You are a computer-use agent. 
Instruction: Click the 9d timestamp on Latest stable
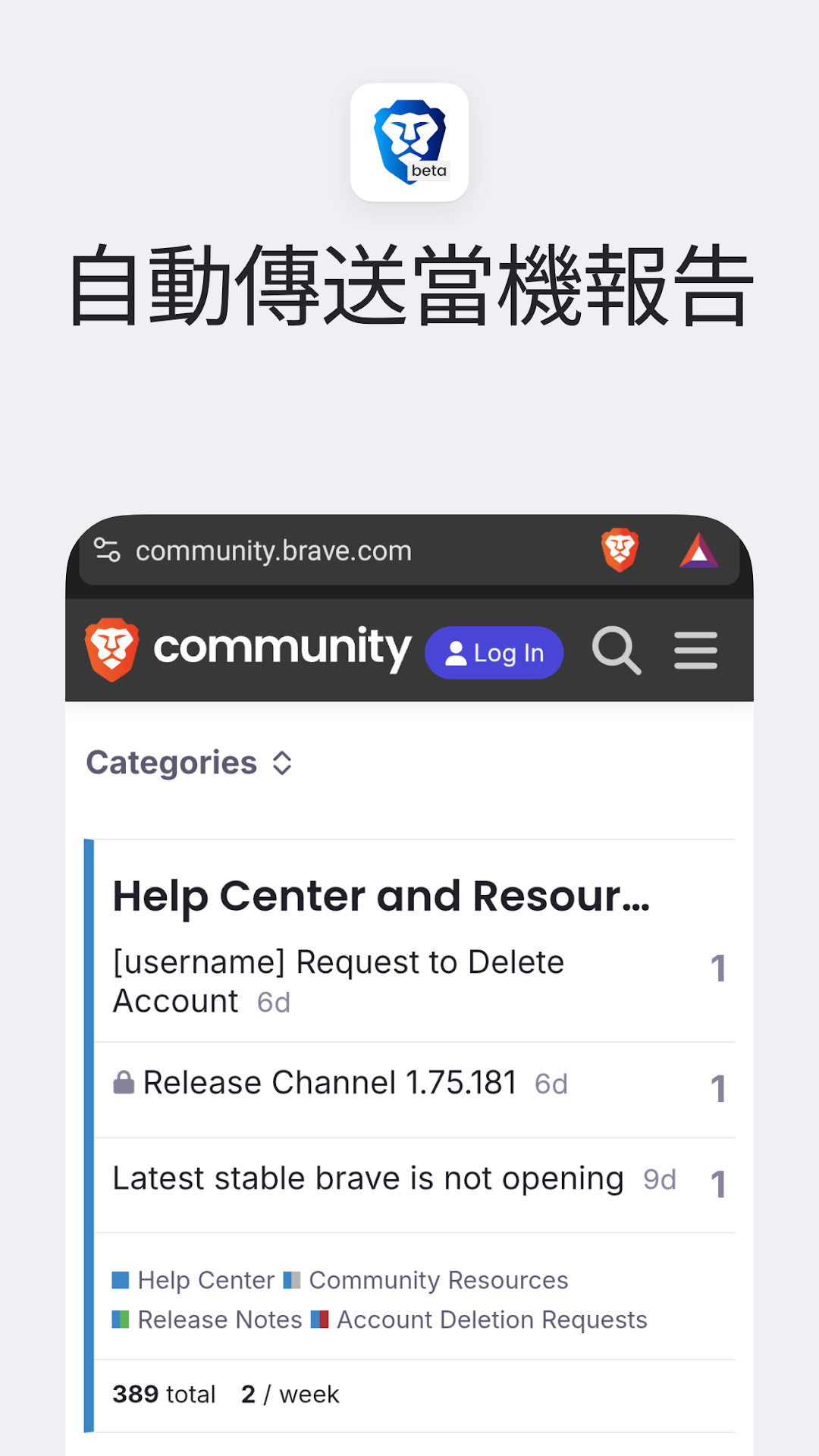click(660, 1179)
